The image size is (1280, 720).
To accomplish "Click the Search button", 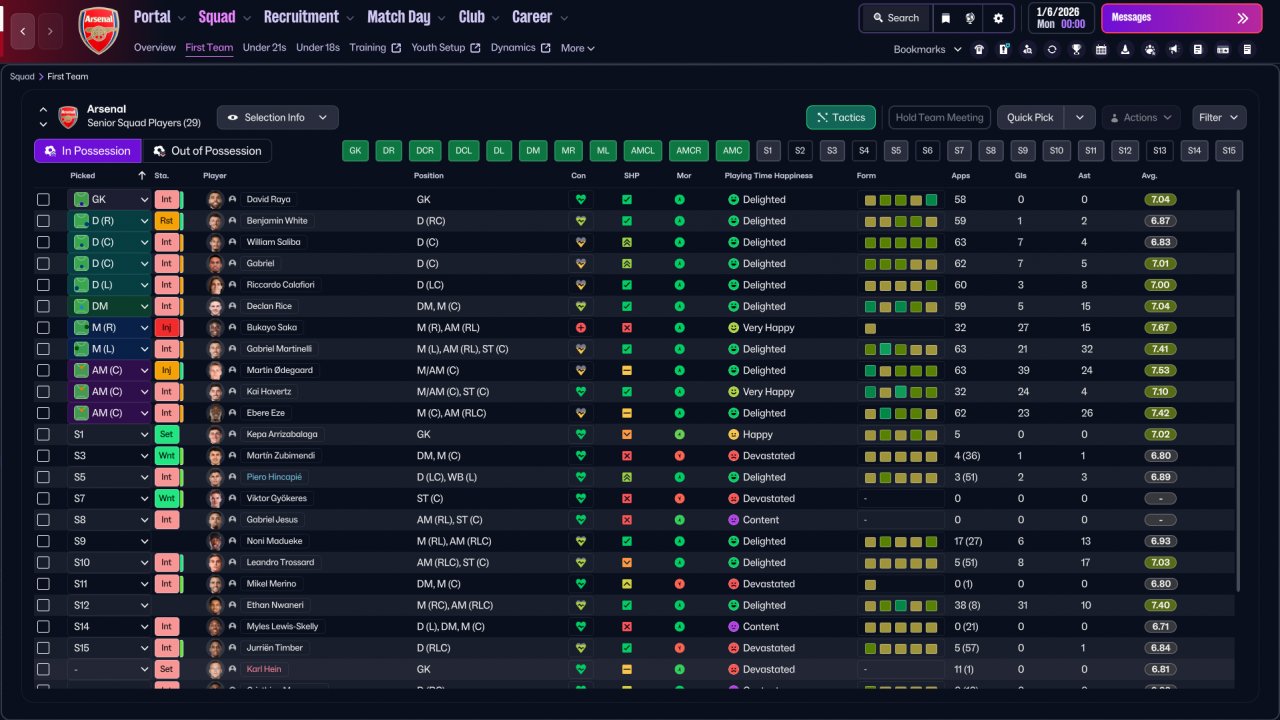I will [896, 18].
